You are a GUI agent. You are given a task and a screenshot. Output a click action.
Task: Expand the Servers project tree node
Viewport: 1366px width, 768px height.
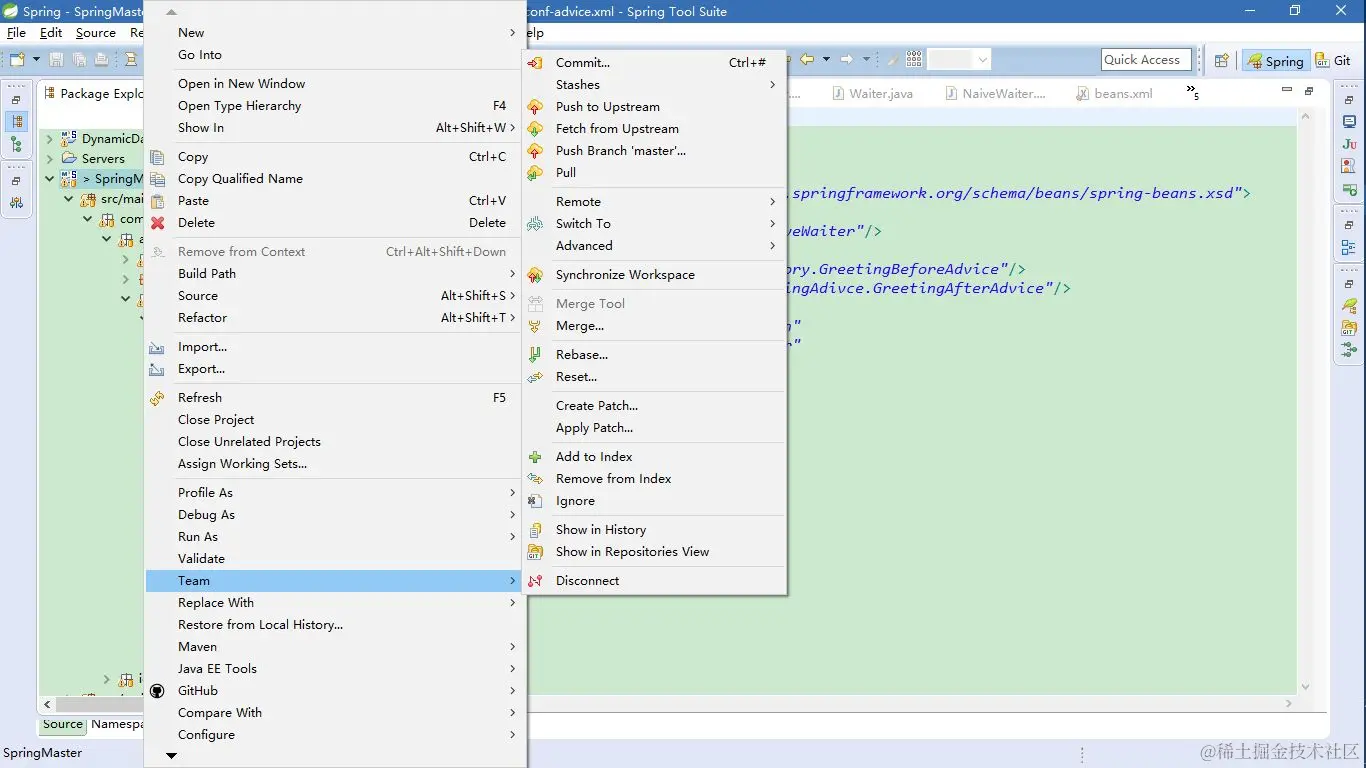coord(50,158)
